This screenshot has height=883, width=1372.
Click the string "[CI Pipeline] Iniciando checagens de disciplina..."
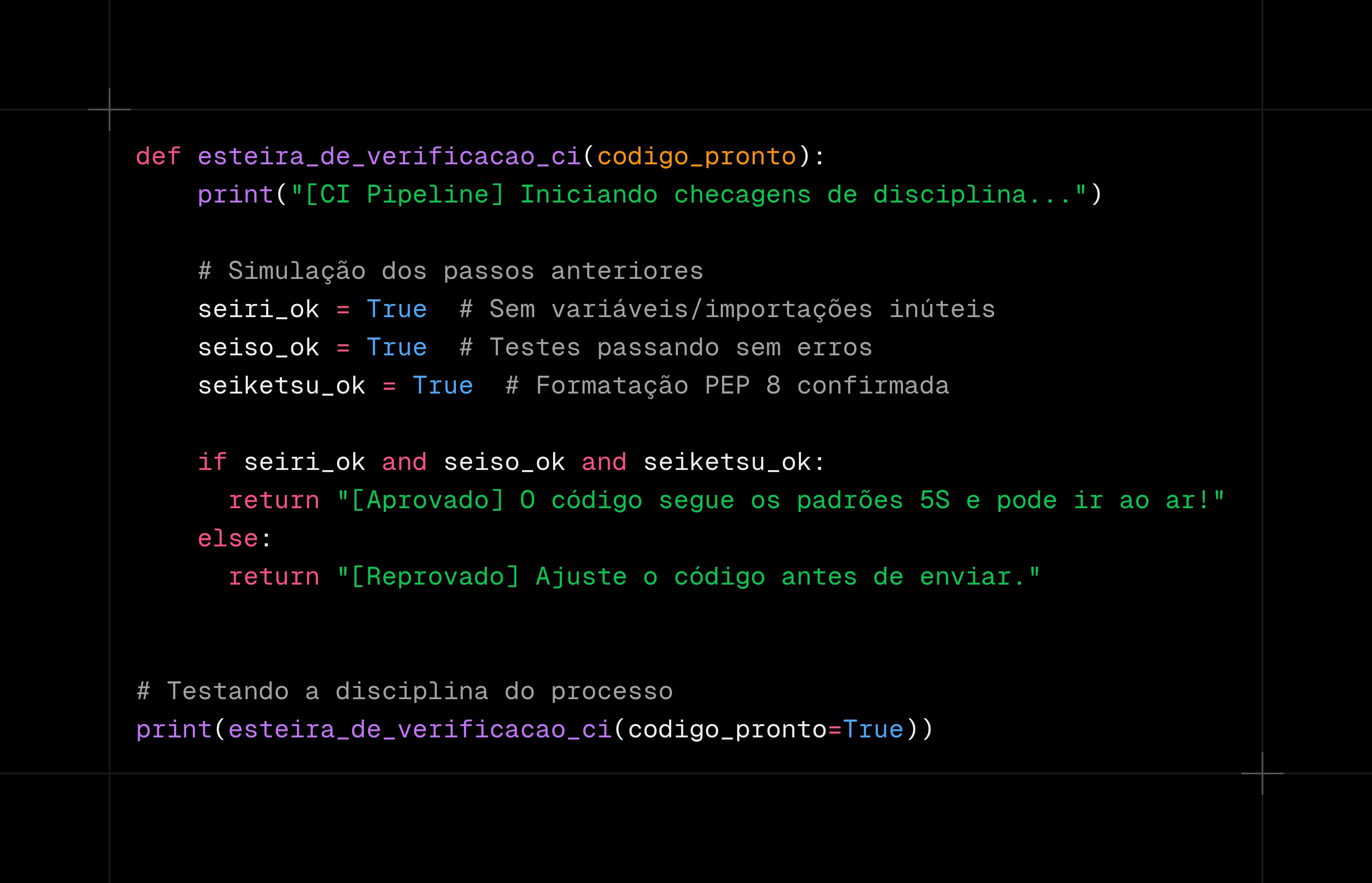click(689, 195)
